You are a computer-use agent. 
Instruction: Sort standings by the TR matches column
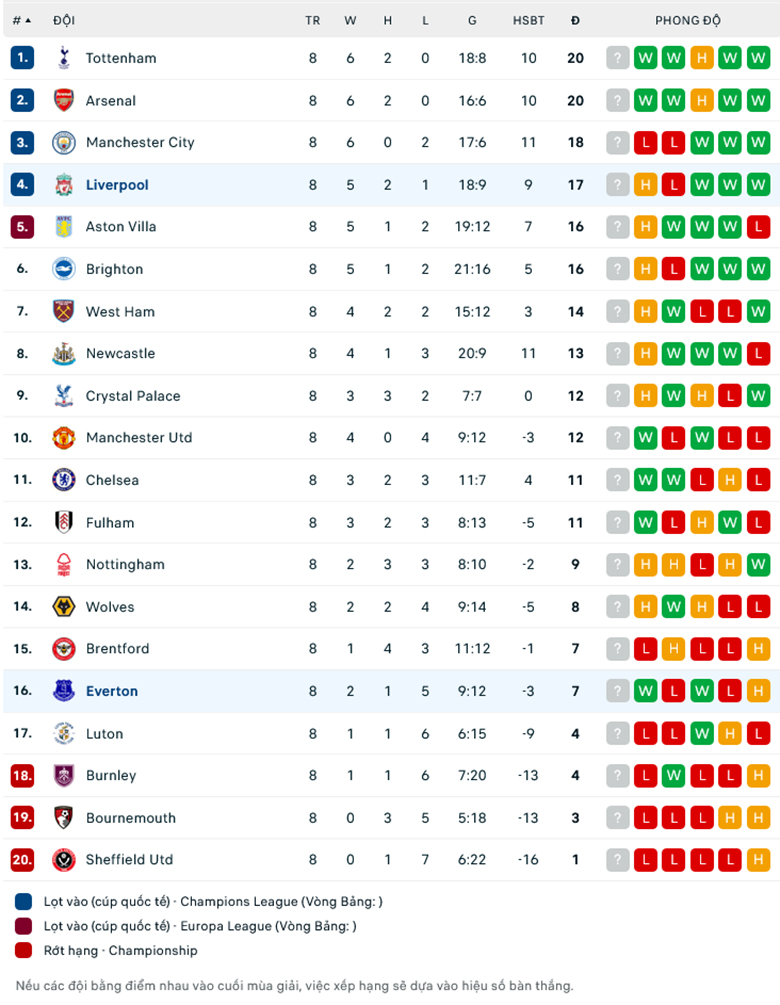click(313, 20)
